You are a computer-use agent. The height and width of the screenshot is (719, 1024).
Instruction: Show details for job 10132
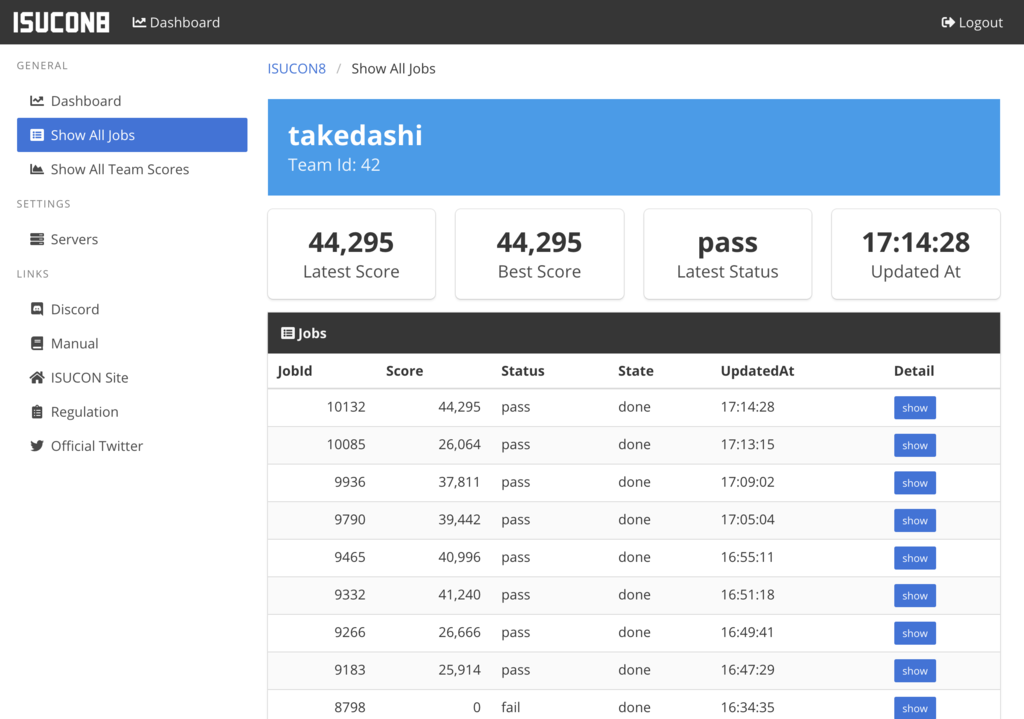(914, 407)
